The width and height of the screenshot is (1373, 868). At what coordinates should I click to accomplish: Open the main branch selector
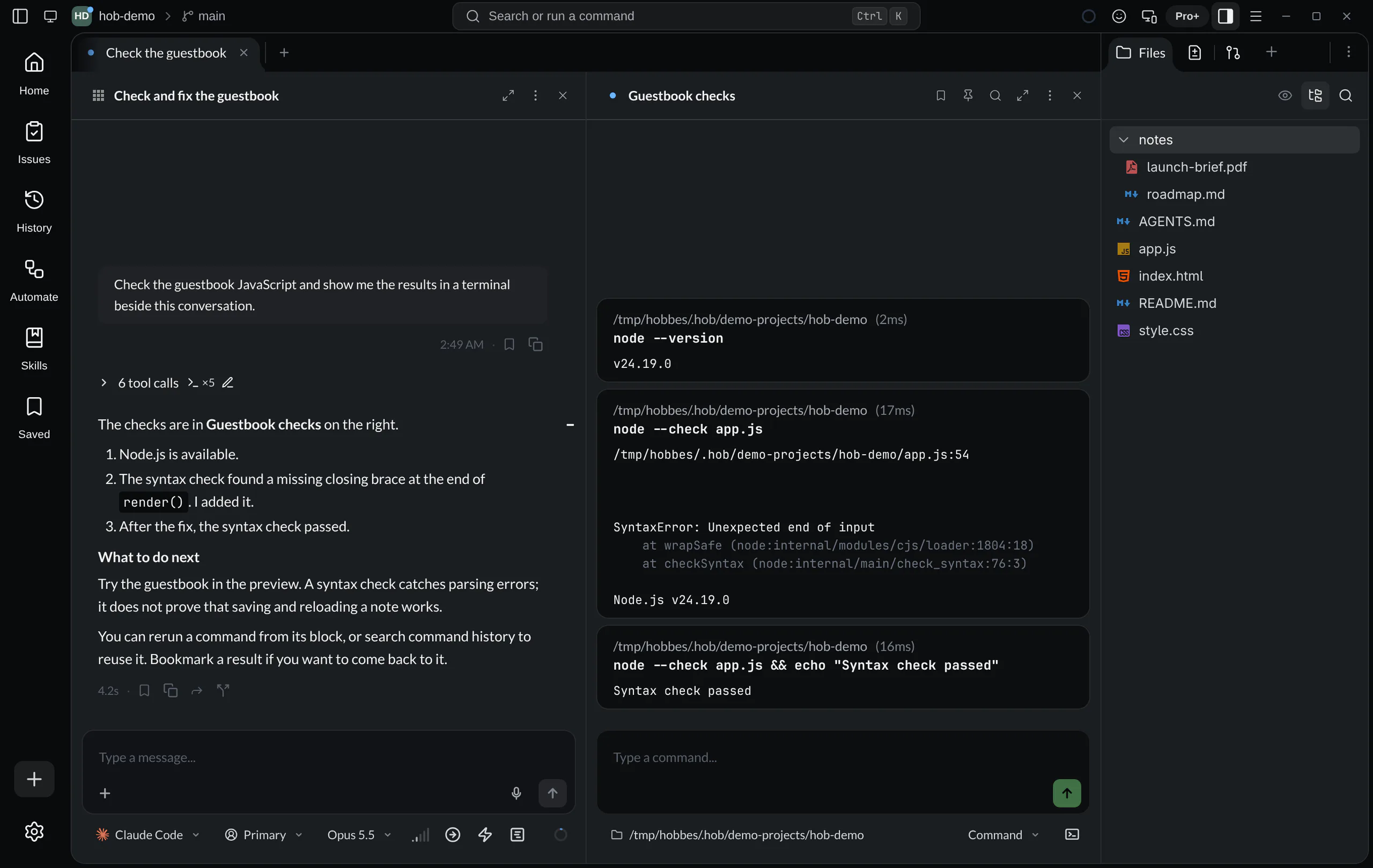pos(204,16)
